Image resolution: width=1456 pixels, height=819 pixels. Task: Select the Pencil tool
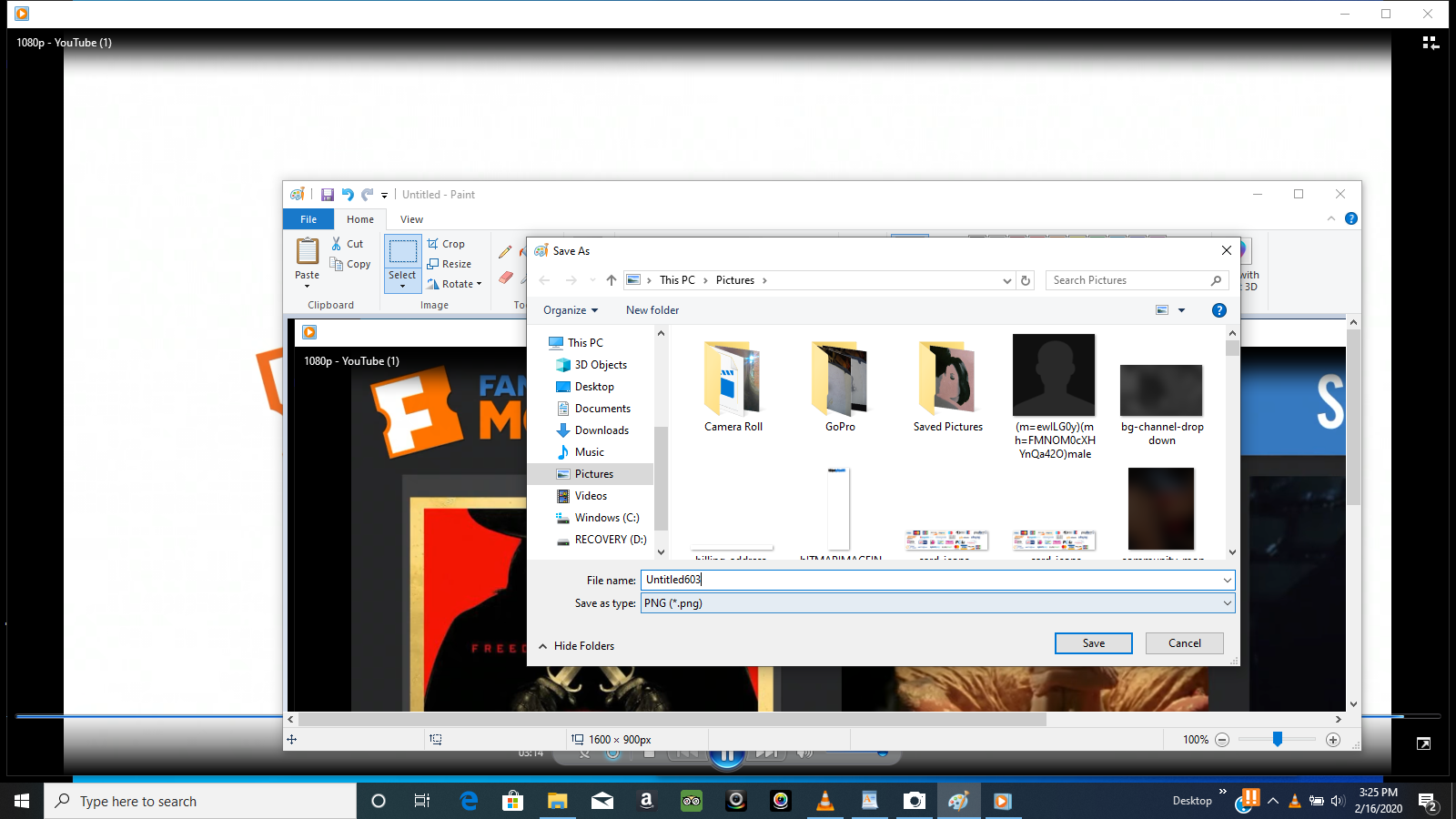click(505, 251)
